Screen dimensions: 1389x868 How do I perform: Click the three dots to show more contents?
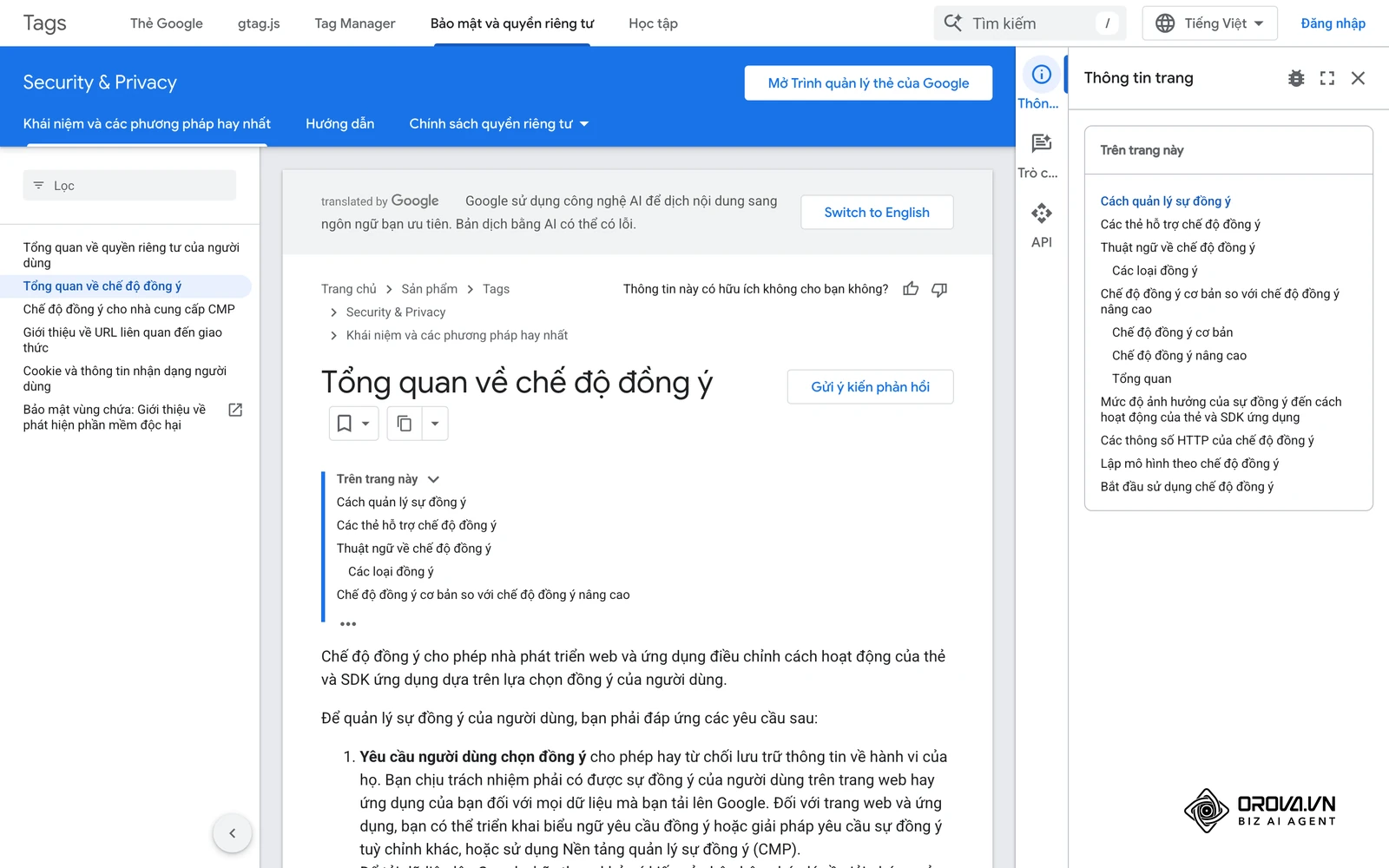[348, 624]
